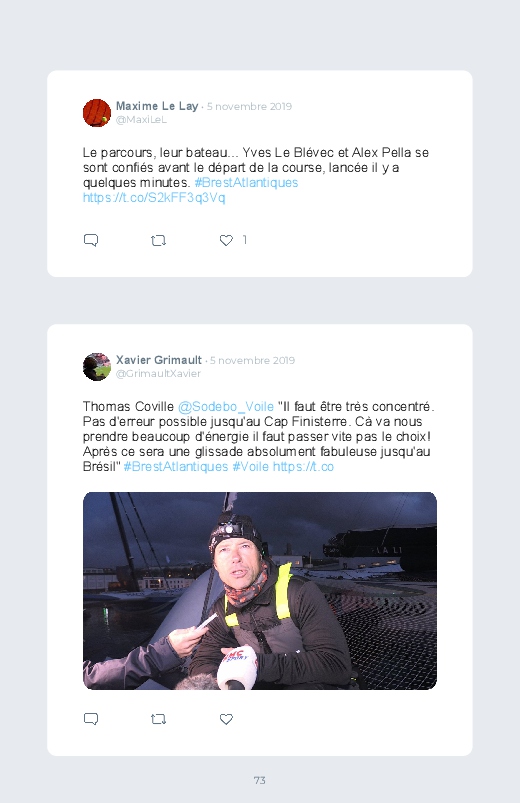Open the @MaxiLeL handle

point(141,120)
